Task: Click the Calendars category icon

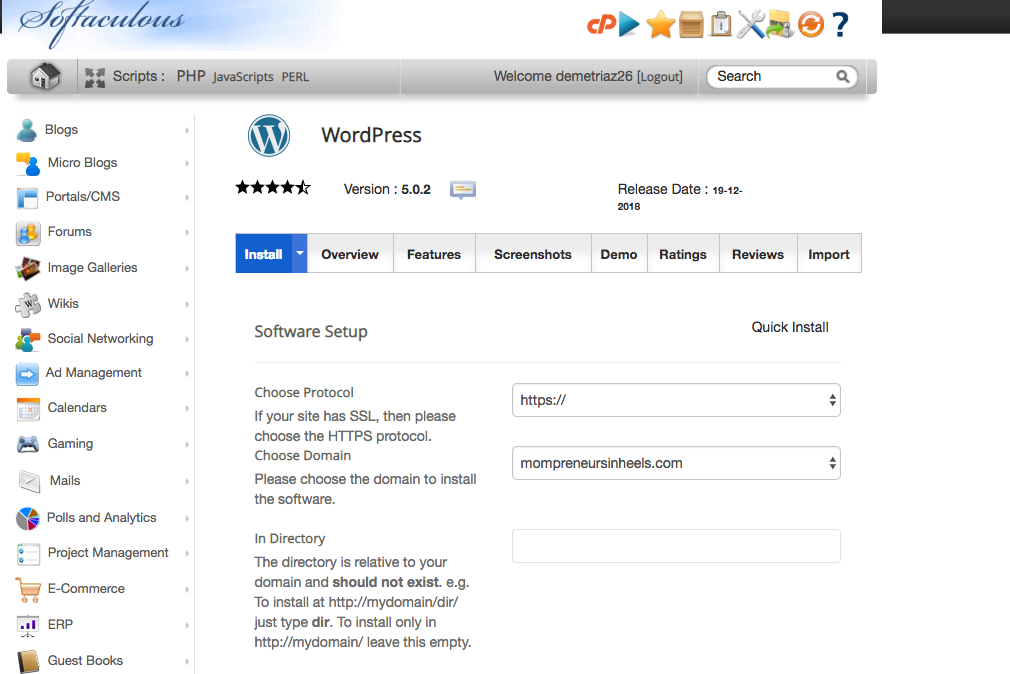Action: 28,409
